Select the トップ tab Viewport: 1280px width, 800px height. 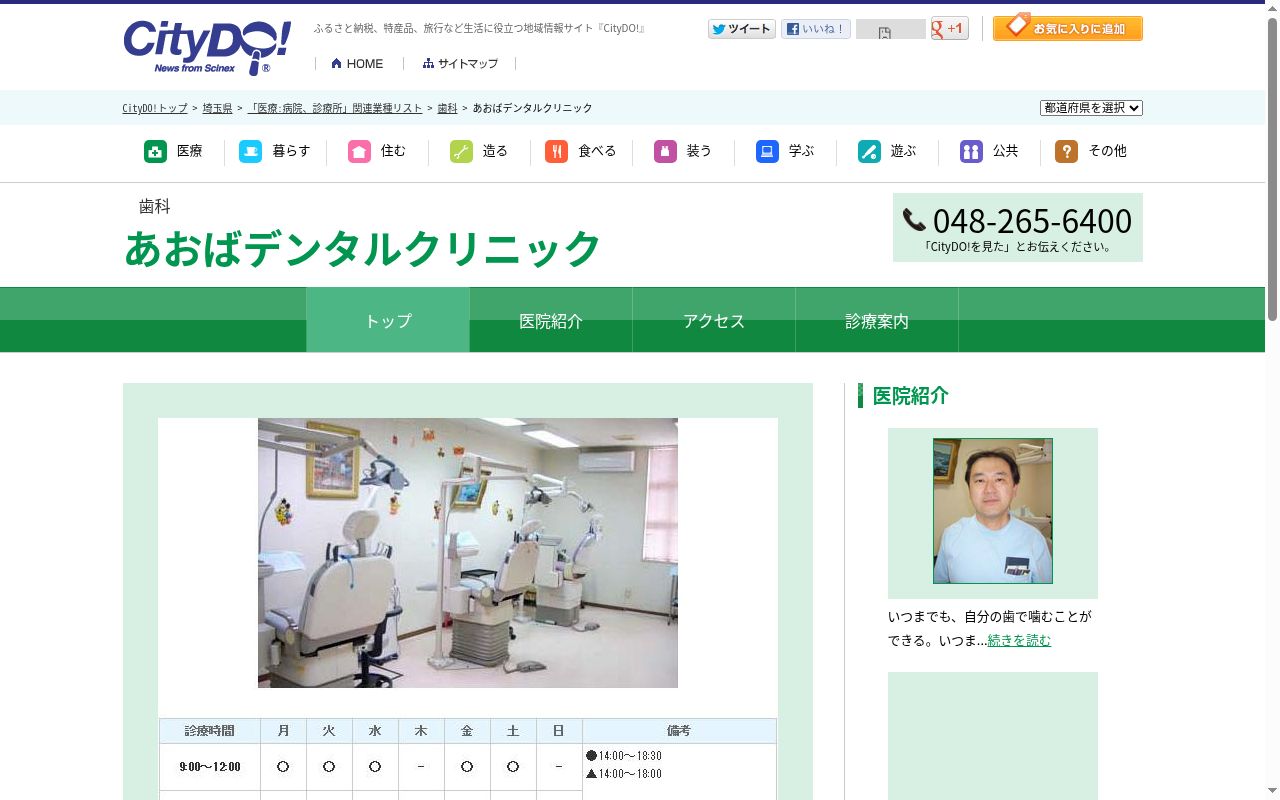pyautogui.click(x=388, y=320)
